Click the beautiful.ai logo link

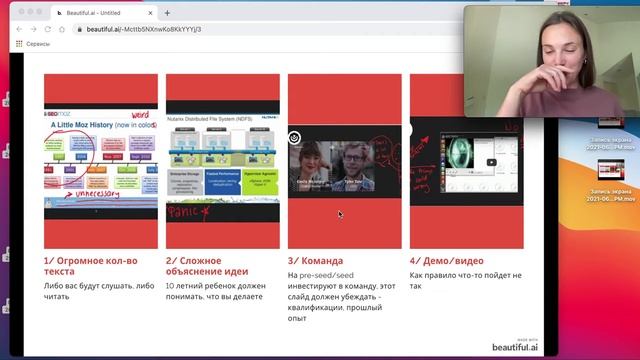click(x=515, y=347)
